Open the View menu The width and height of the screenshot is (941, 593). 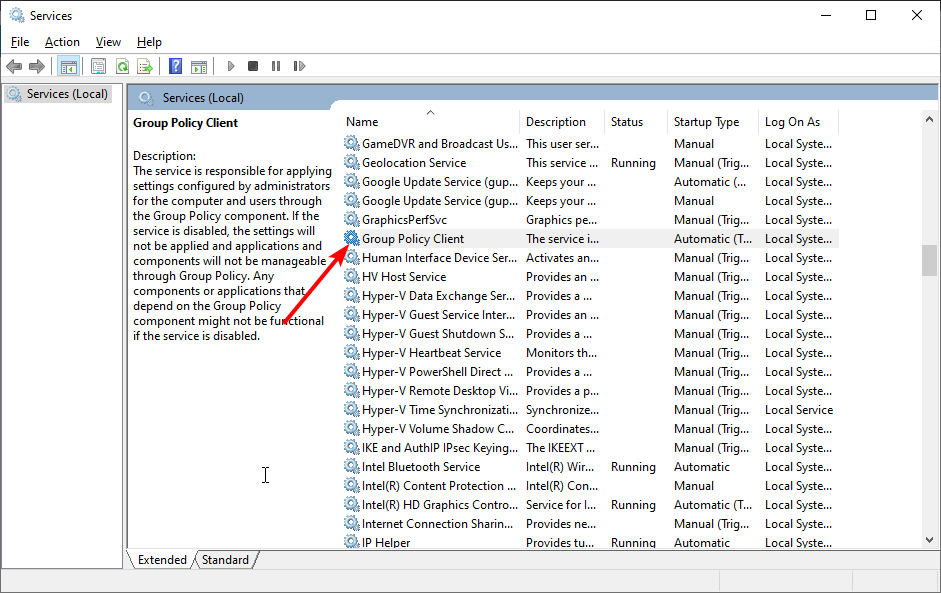[107, 41]
